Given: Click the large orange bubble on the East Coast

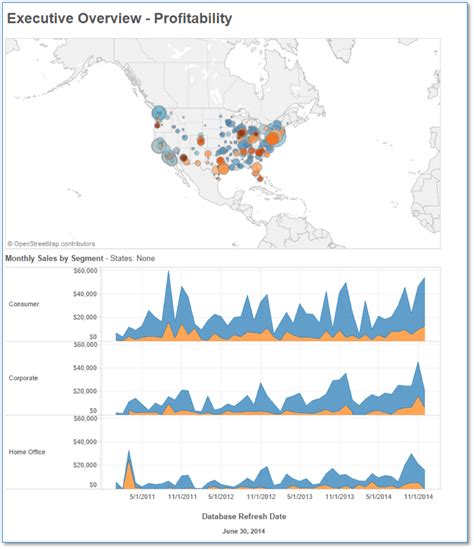Looking at the screenshot, I should tap(272, 138).
